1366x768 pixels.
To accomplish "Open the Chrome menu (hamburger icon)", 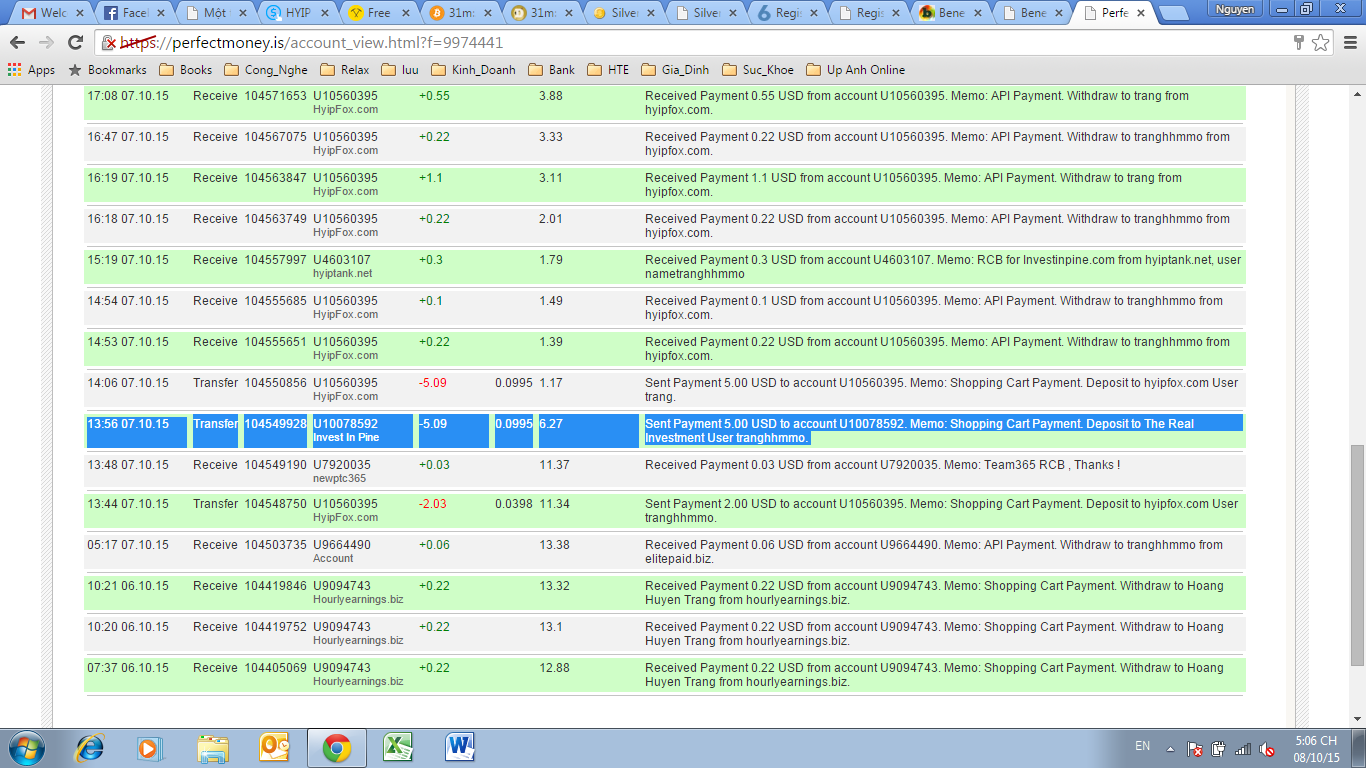I will (x=1348, y=43).
